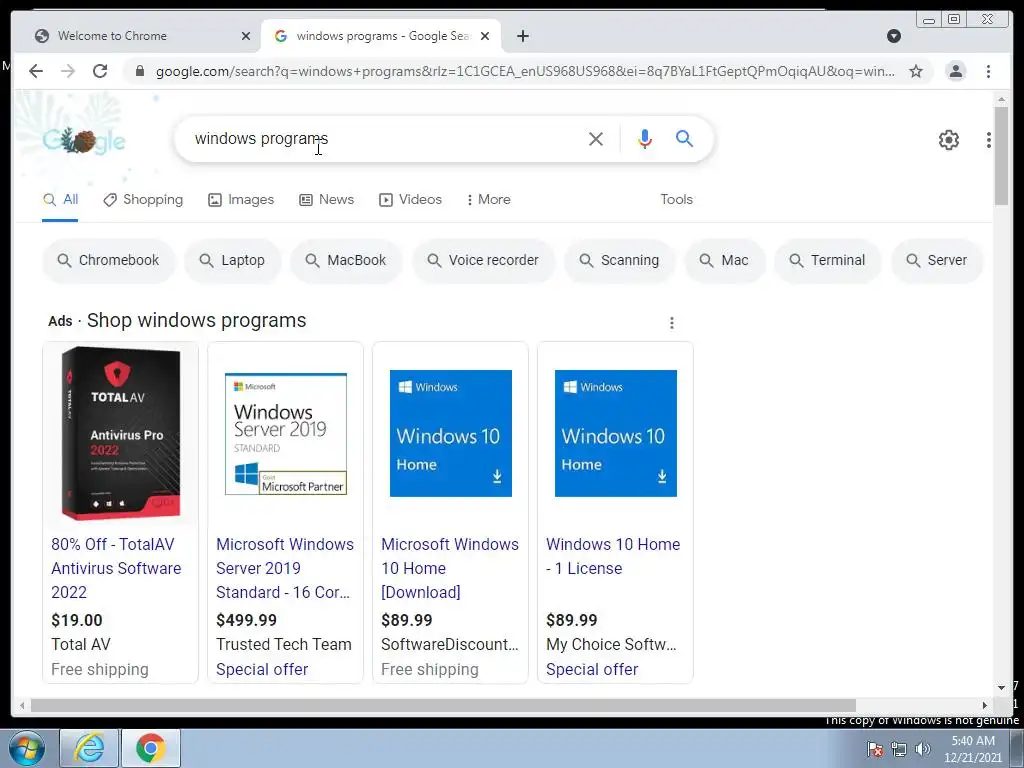Image resolution: width=1024 pixels, height=768 pixels.
Task: Open the Microsoft Windows 10 Home [Download] link
Action: [x=450, y=568]
